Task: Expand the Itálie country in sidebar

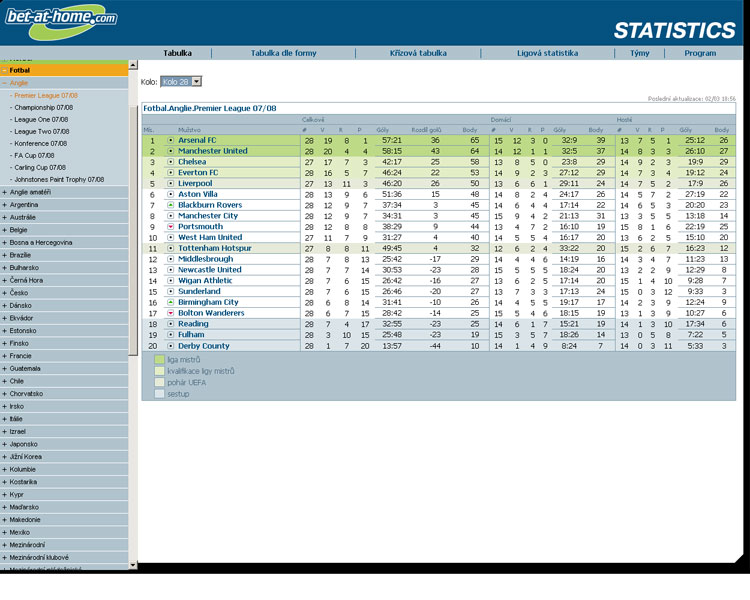Action: [x=5, y=419]
